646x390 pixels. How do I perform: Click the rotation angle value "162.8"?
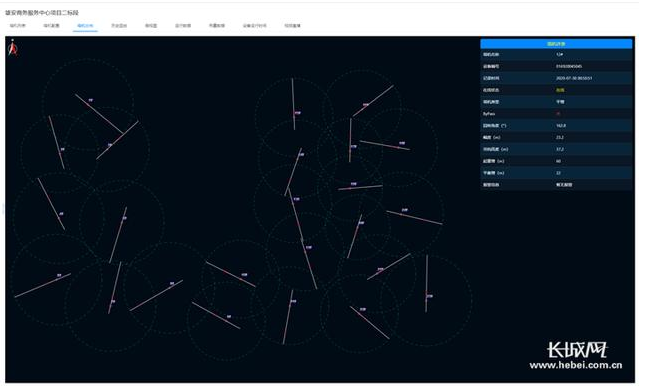click(x=561, y=126)
